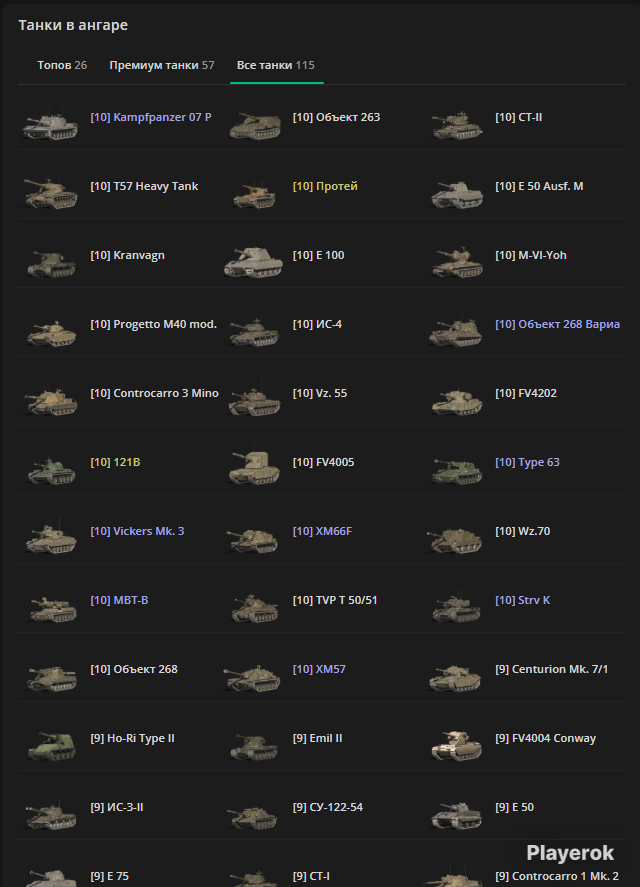Click the XM66F tank icon

[252, 540]
